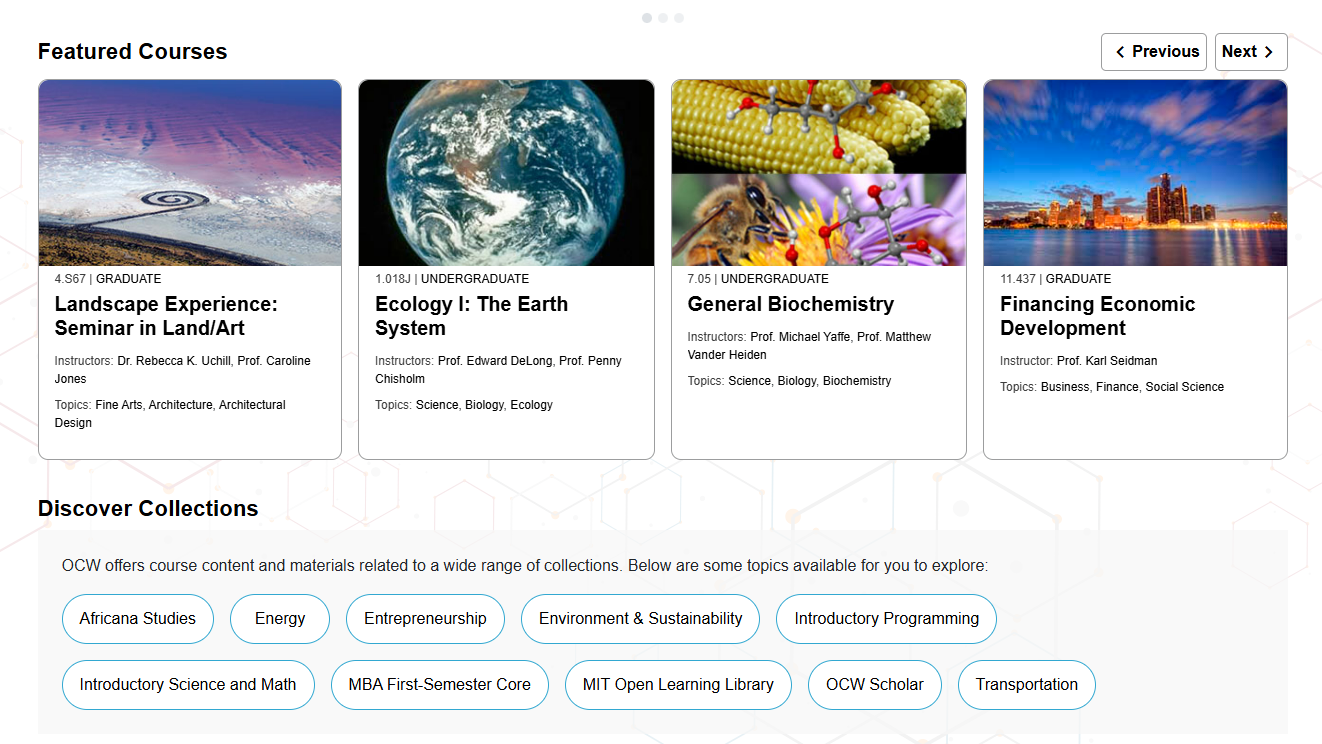Open the Introductory Programming collection
Image resolution: width=1322 pixels, height=744 pixels.
pos(886,619)
